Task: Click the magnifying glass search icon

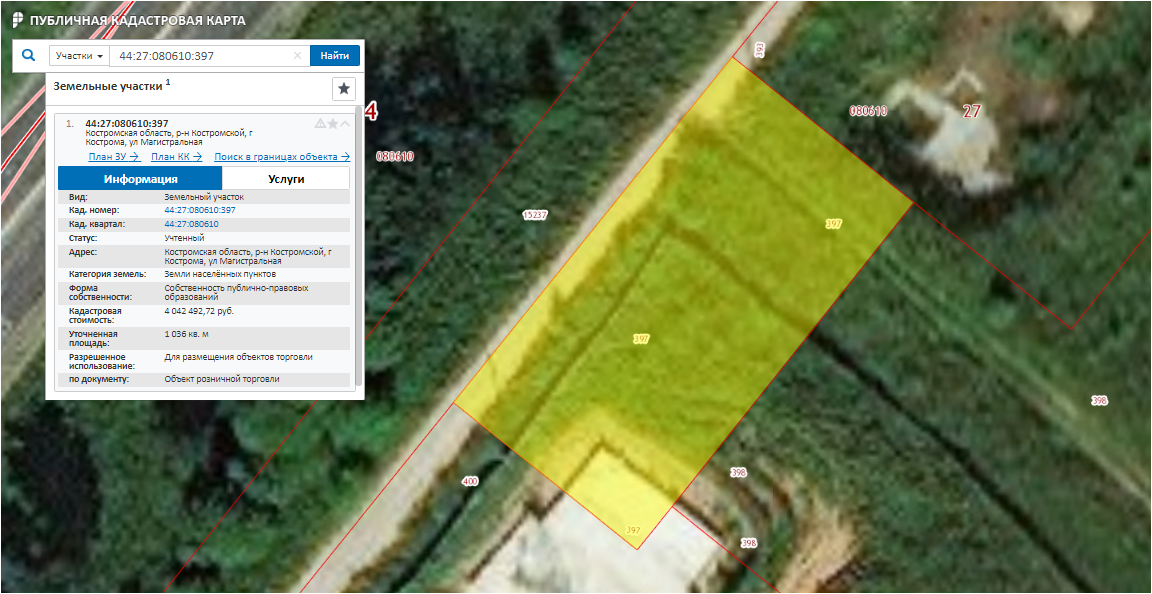Action: click(28, 56)
